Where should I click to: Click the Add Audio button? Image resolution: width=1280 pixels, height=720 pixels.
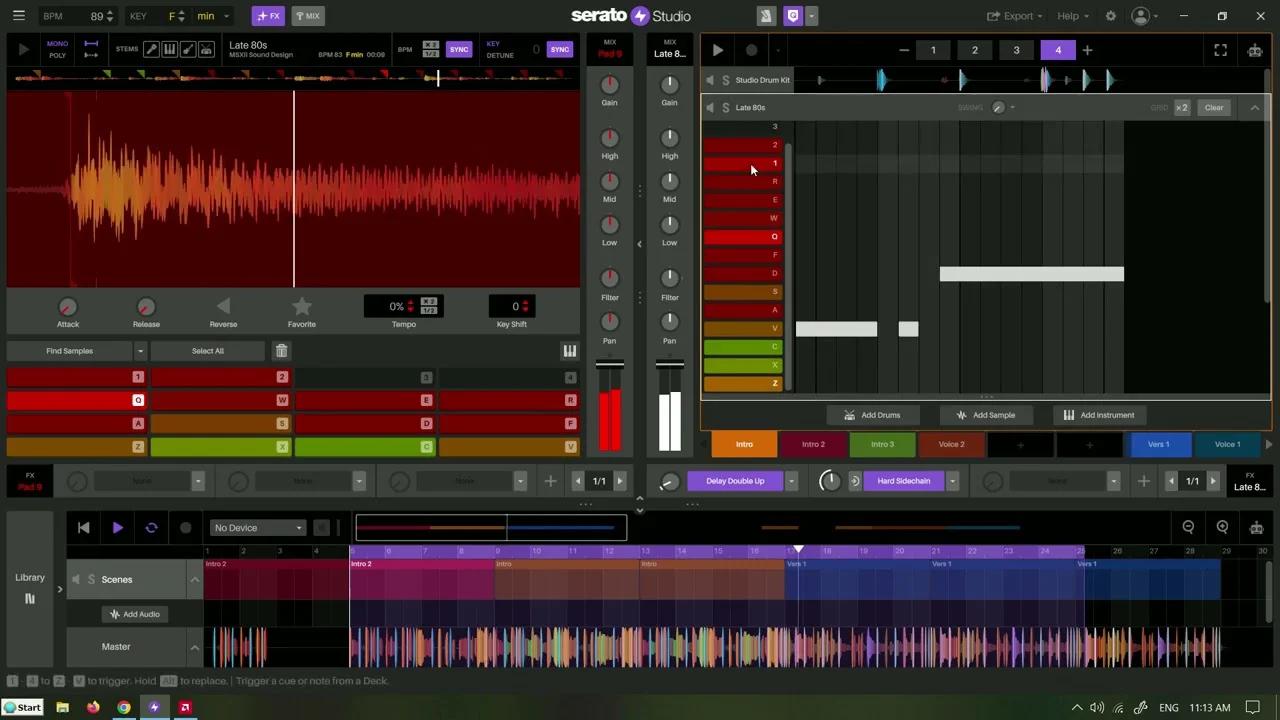[134, 613]
